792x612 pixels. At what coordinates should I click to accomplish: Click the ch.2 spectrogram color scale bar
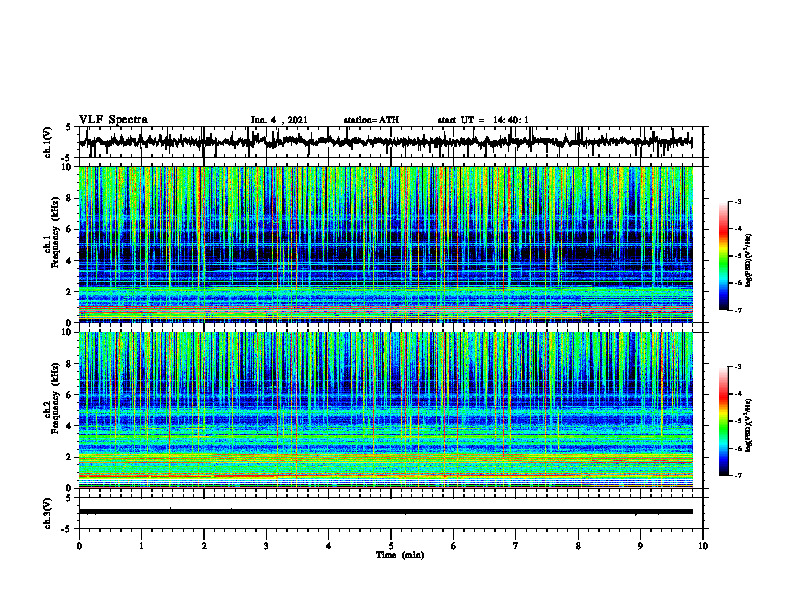pyautogui.click(x=724, y=421)
